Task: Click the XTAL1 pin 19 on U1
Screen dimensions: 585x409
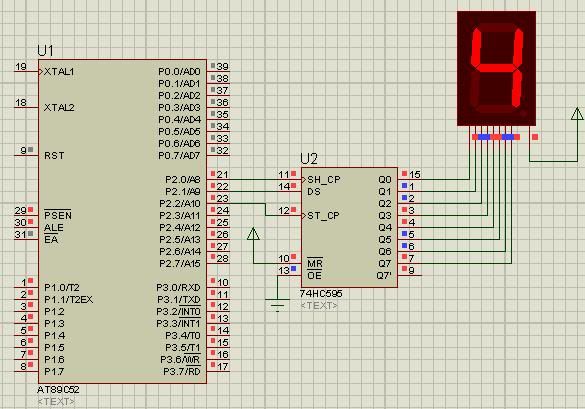Action: (26, 71)
